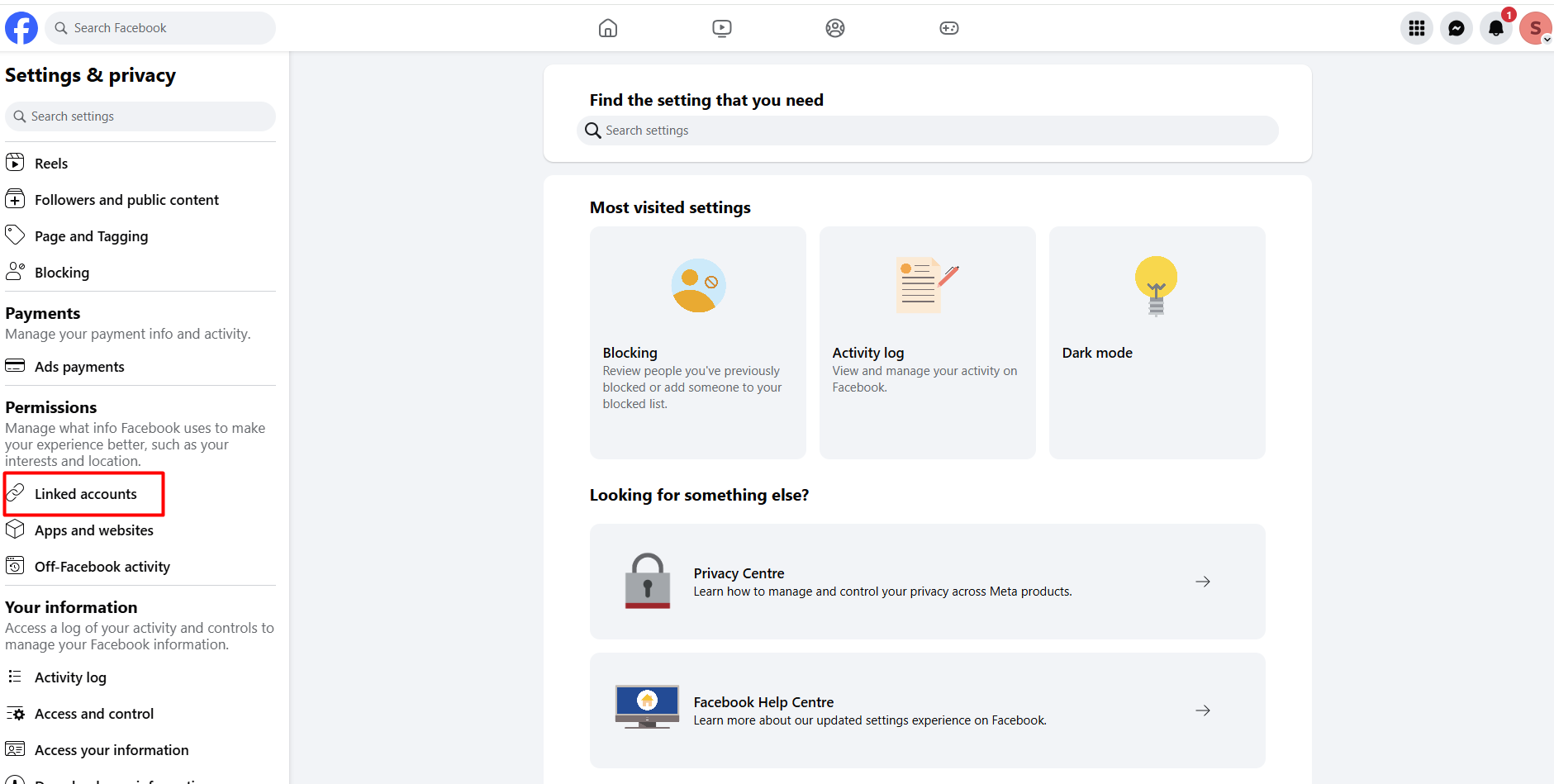Screen dimensions: 1554x784
Task: Click the Payments section heading
Action: [x=43, y=313]
